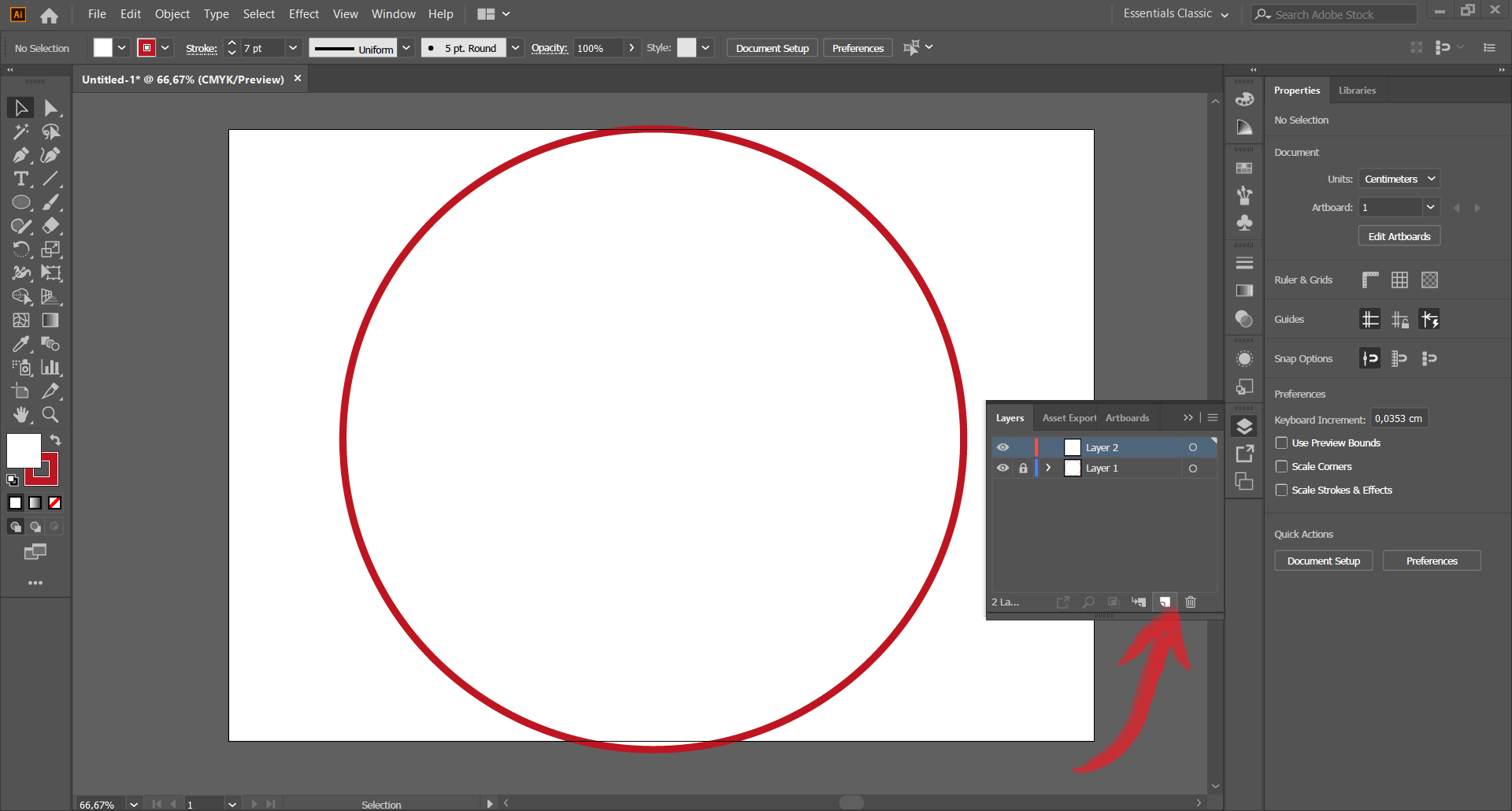1512x811 pixels.
Task: Click the Home icon in the top bar
Action: [49, 15]
